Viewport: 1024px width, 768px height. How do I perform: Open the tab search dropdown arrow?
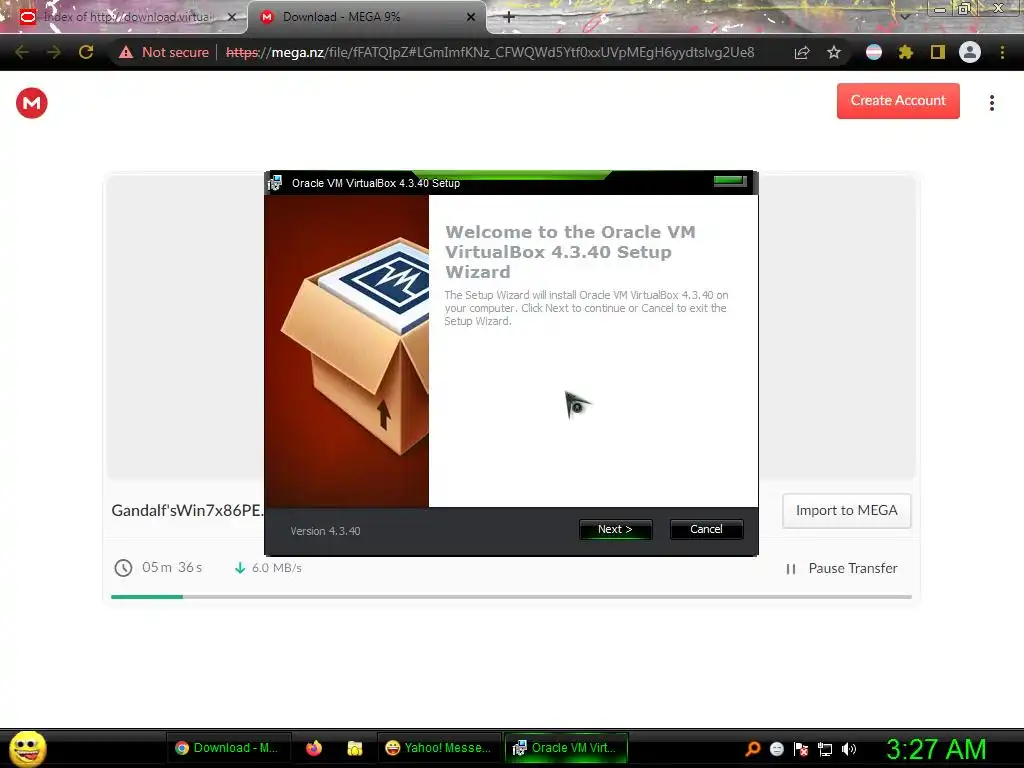click(x=904, y=16)
